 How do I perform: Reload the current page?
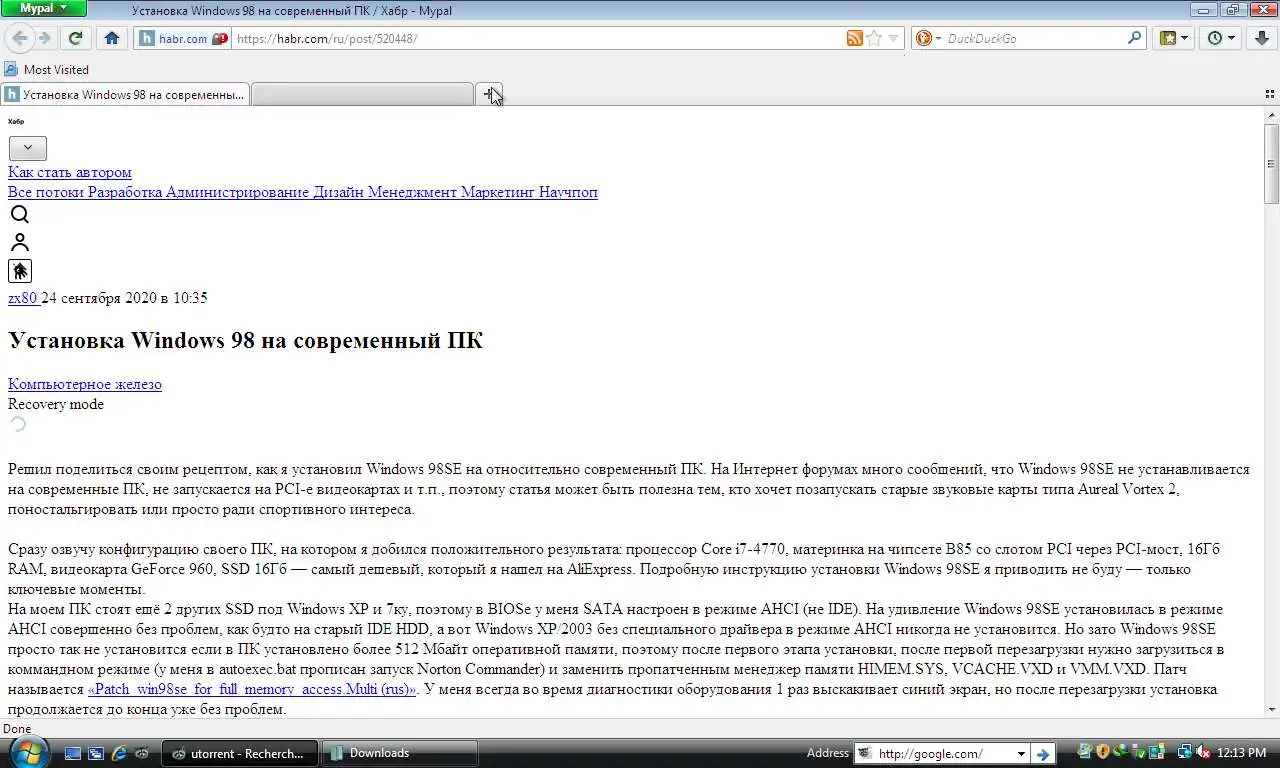pos(75,38)
